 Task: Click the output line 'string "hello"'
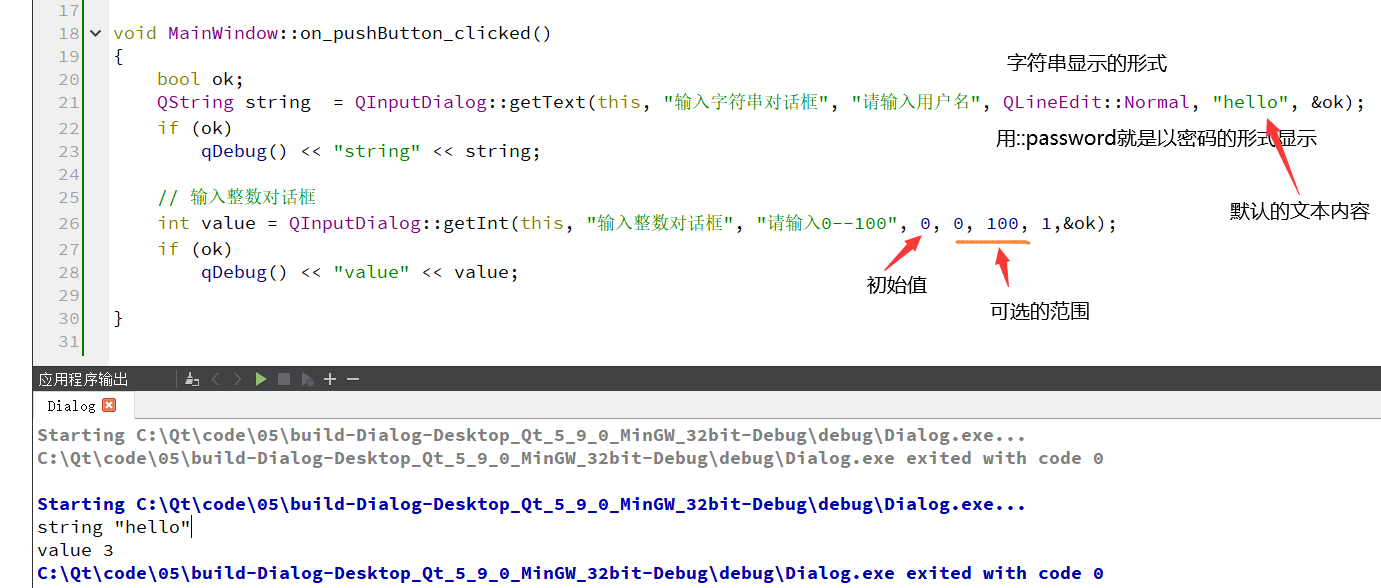[114, 527]
